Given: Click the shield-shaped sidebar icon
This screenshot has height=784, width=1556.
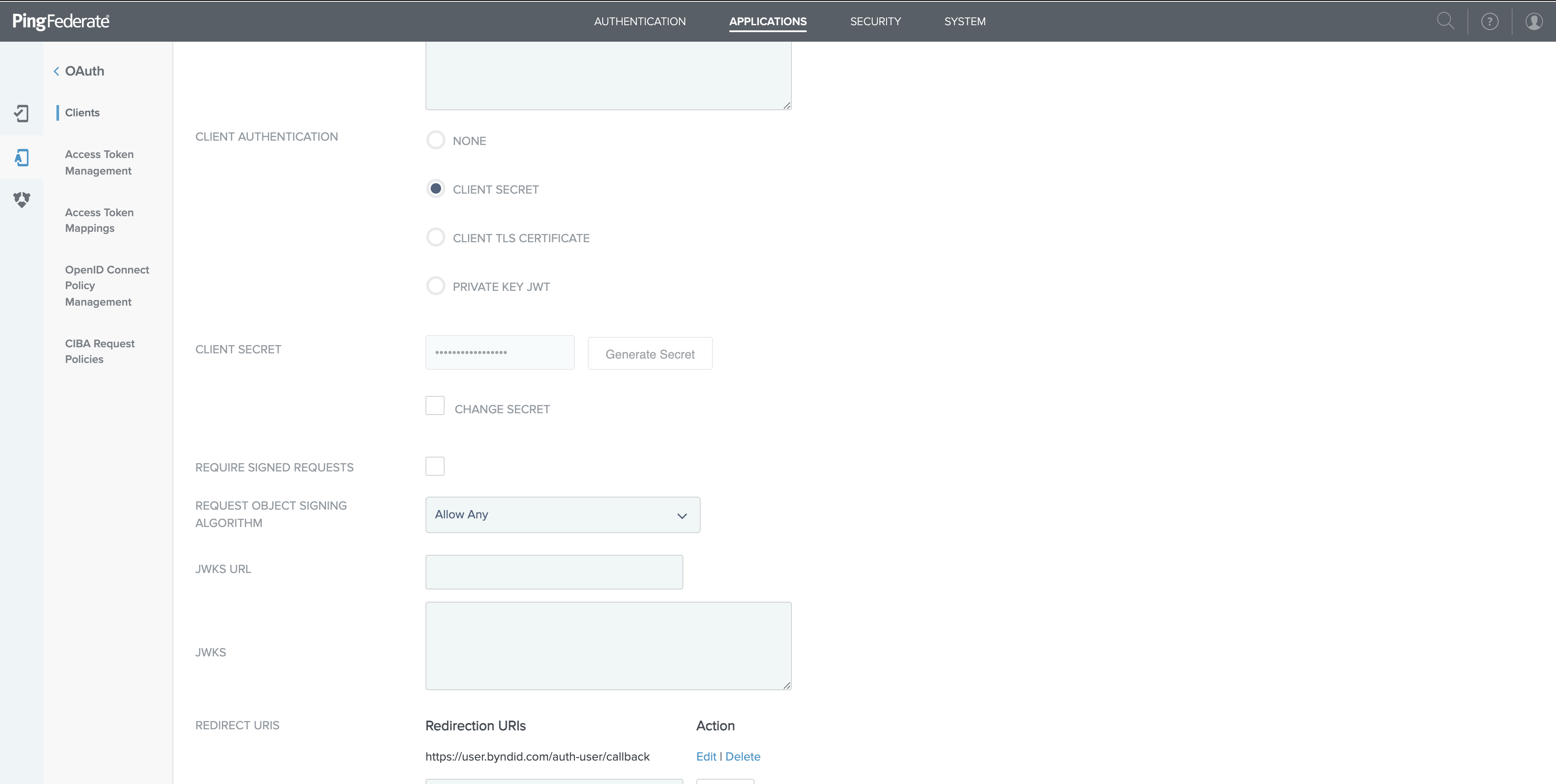Looking at the screenshot, I should [x=22, y=199].
